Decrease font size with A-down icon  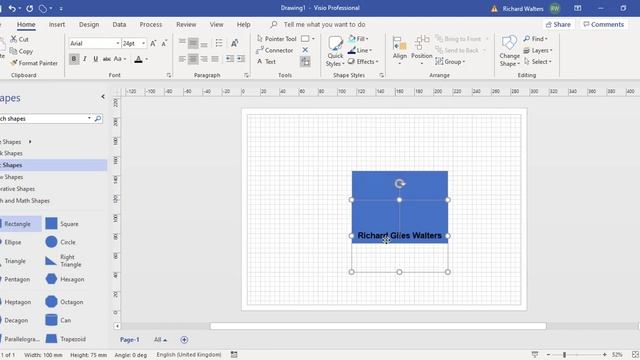coord(164,43)
